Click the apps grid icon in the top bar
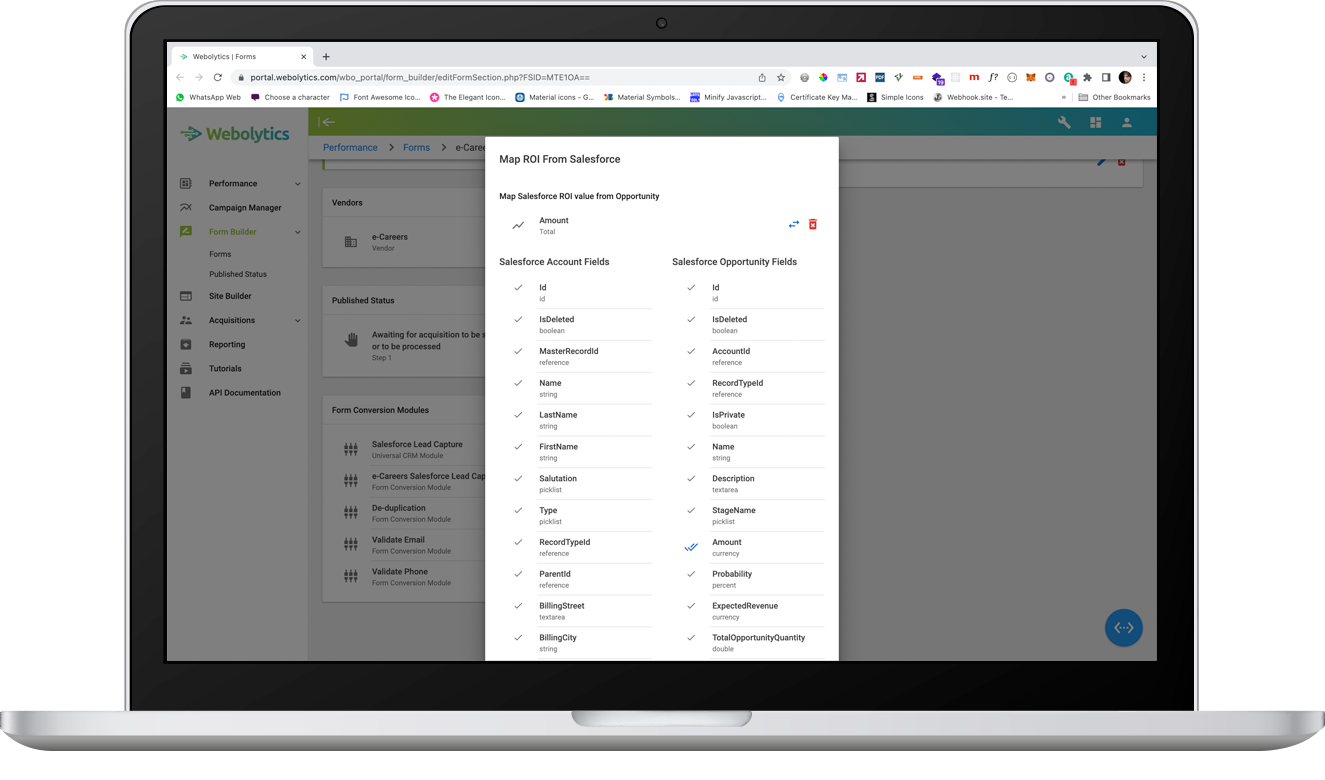This screenshot has height=780, width=1325. pyautogui.click(x=1095, y=121)
